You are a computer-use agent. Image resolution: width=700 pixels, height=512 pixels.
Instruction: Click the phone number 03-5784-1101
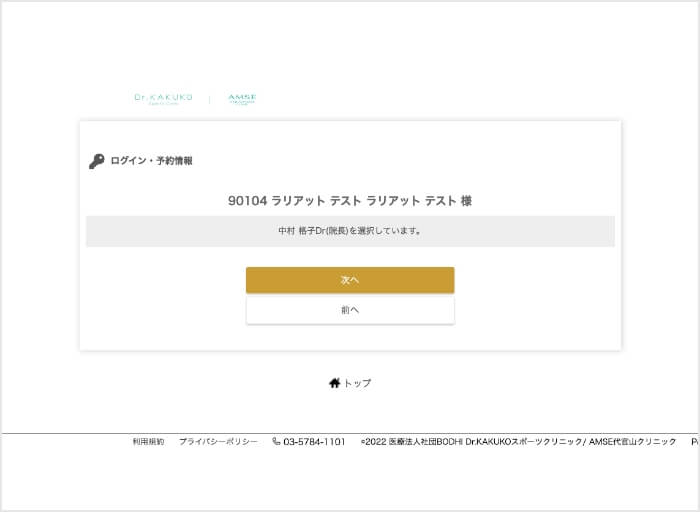tap(314, 441)
